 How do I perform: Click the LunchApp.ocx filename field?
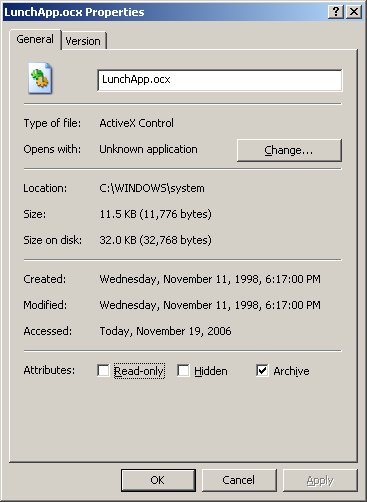click(x=220, y=80)
